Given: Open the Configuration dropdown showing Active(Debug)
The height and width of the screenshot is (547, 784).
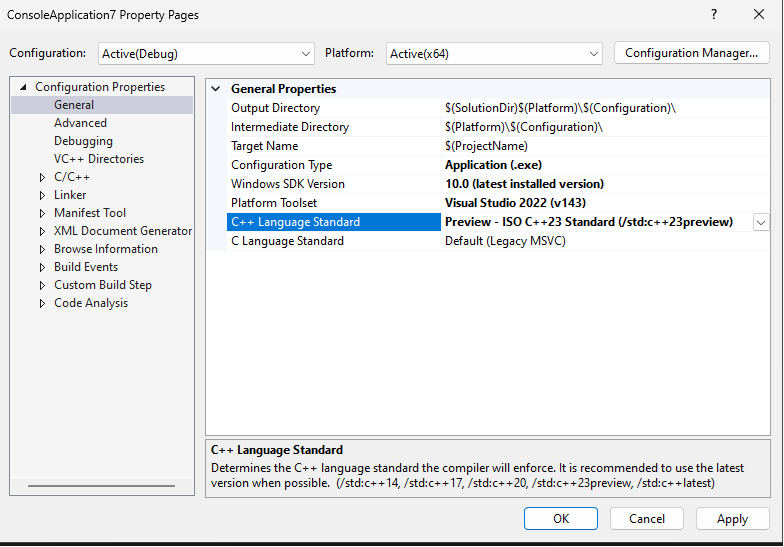Looking at the screenshot, I should click(x=206, y=54).
